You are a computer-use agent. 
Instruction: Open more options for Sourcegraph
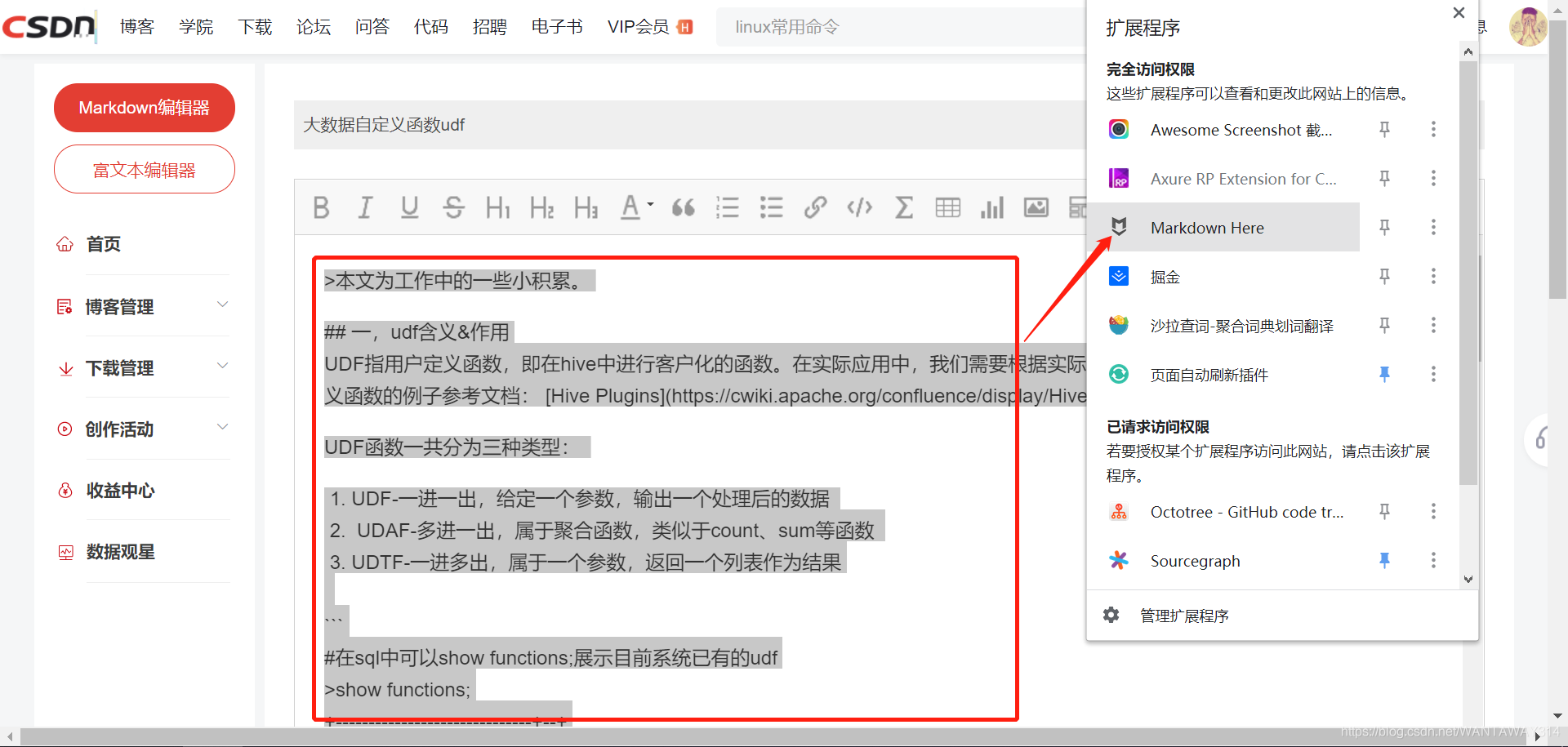tap(1433, 560)
